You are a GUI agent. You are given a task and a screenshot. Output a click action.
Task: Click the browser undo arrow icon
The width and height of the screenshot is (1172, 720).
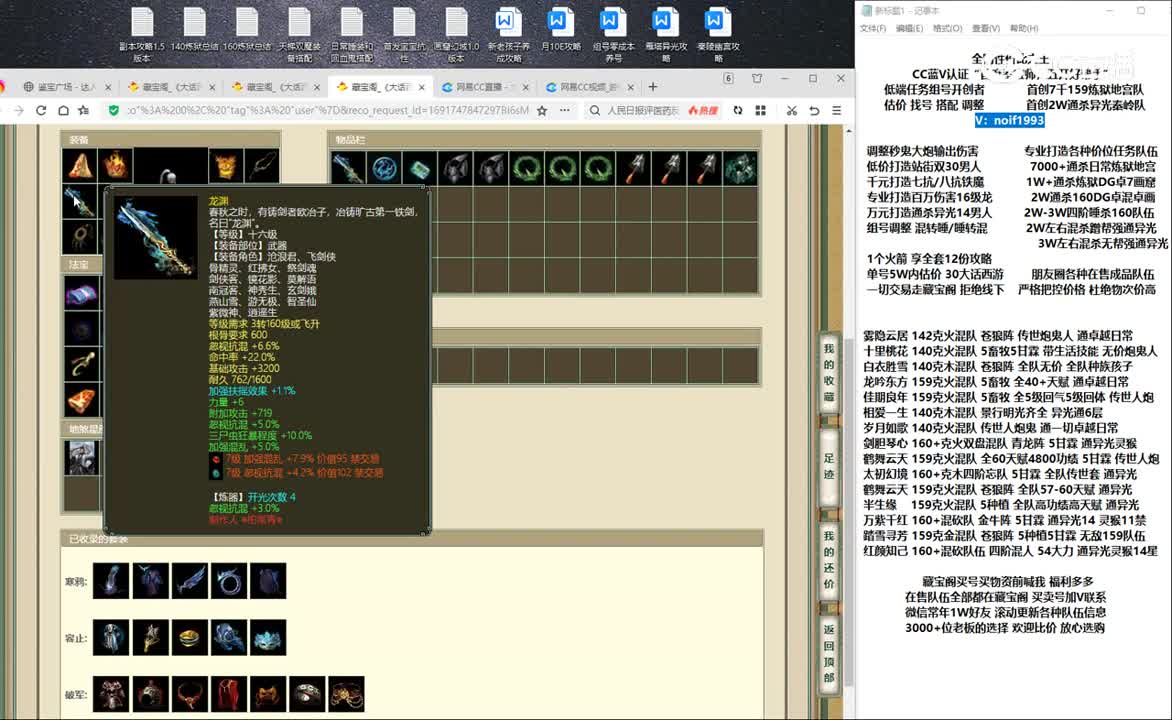814,111
